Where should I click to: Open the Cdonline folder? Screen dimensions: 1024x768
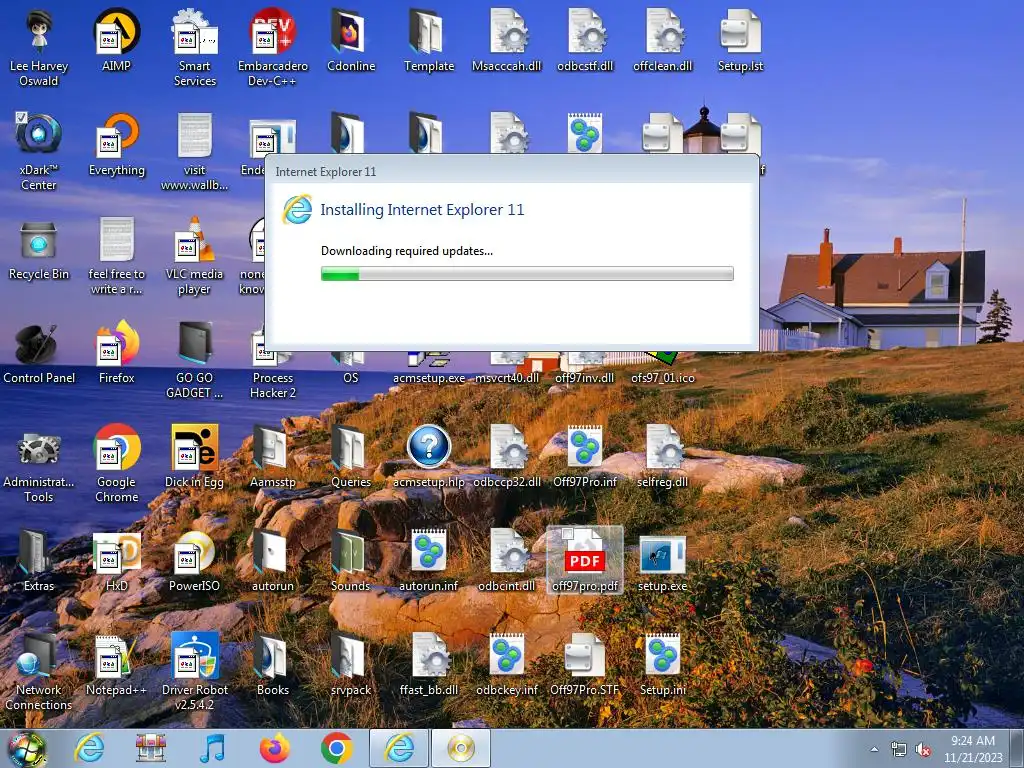(x=351, y=40)
